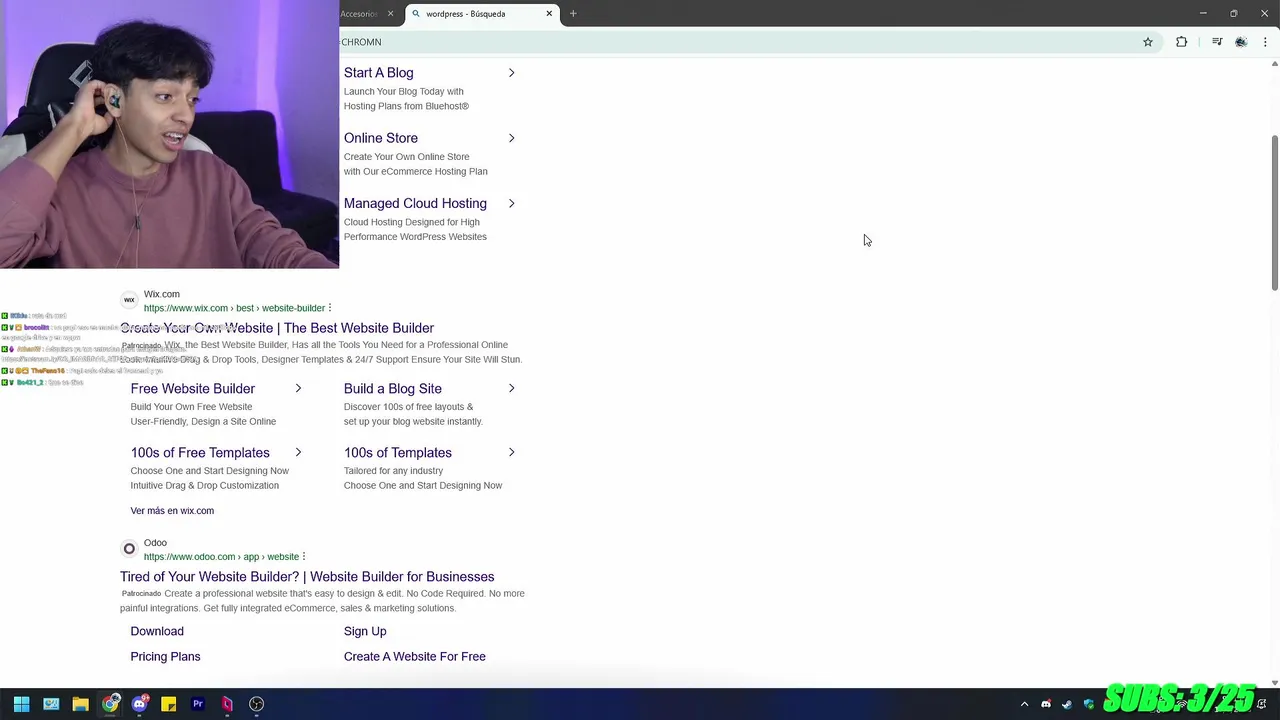This screenshot has height=720, width=1280.
Task: Open the Odoo Download link
Action: 157,632
